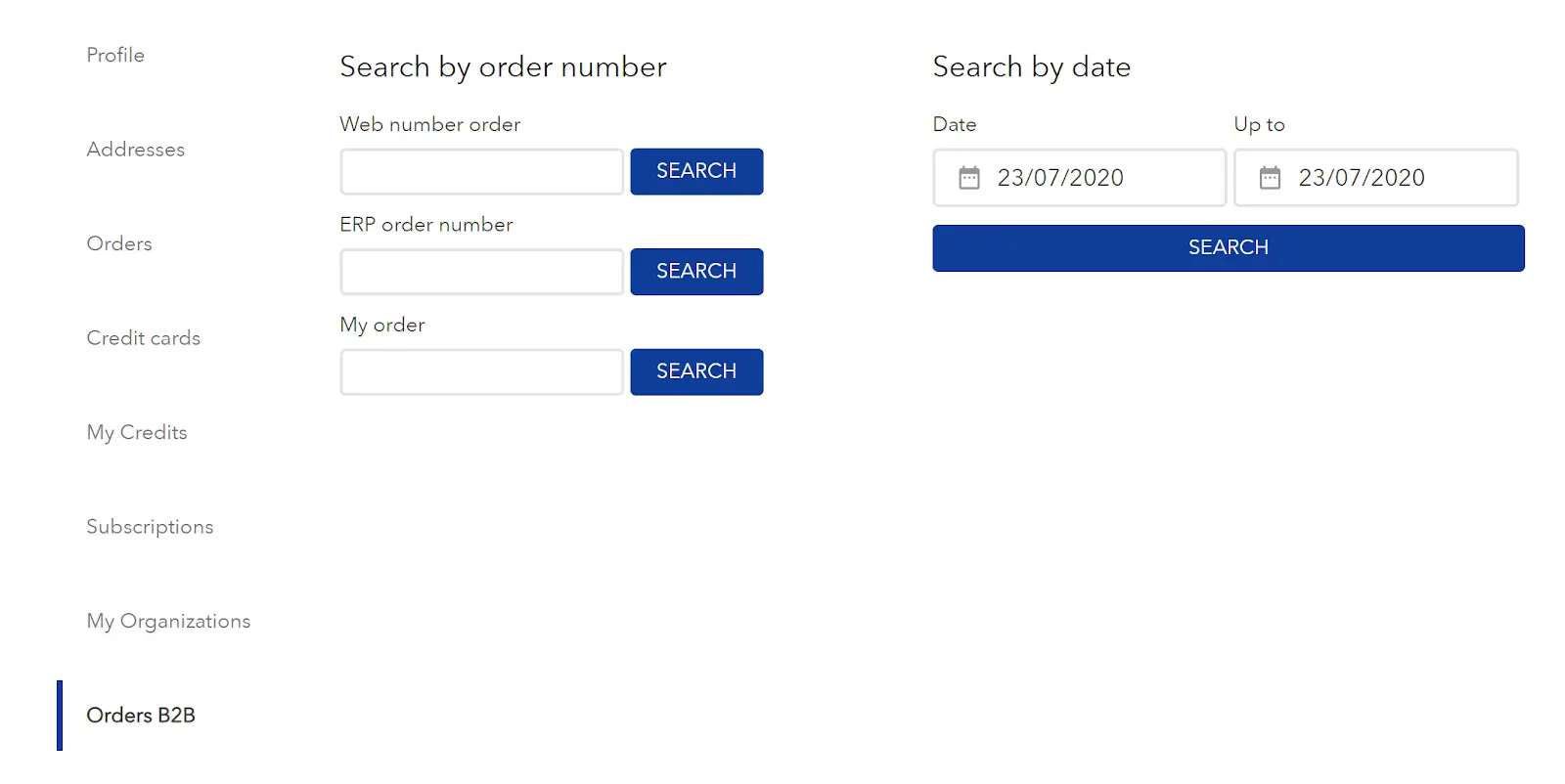Select the Orders B2B menu item
Screen dimensions: 1565x784
[141, 716]
